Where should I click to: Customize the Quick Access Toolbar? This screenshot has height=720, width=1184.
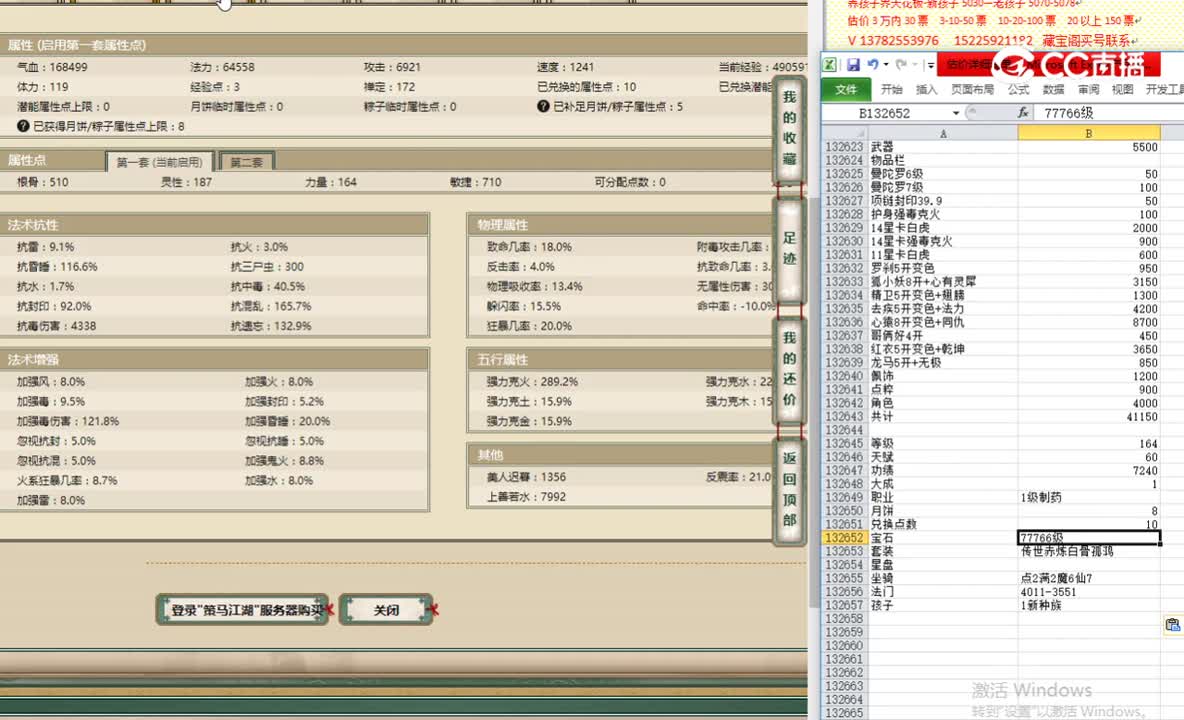coord(930,66)
